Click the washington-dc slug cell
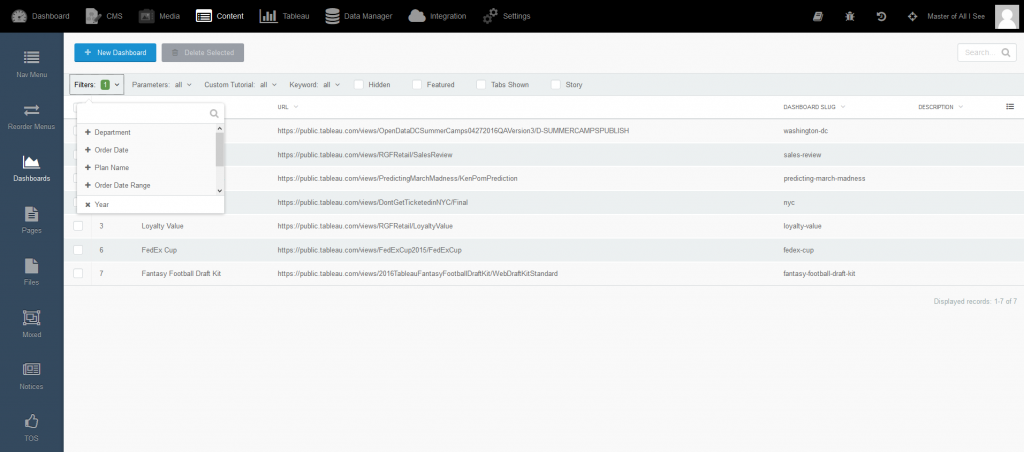This screenshot has width=1024, height=452. coord(805,131)
